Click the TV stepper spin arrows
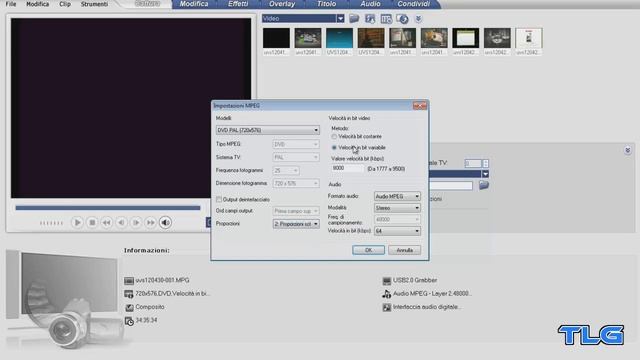Screen dimensions: 640x360 [485, 163]
